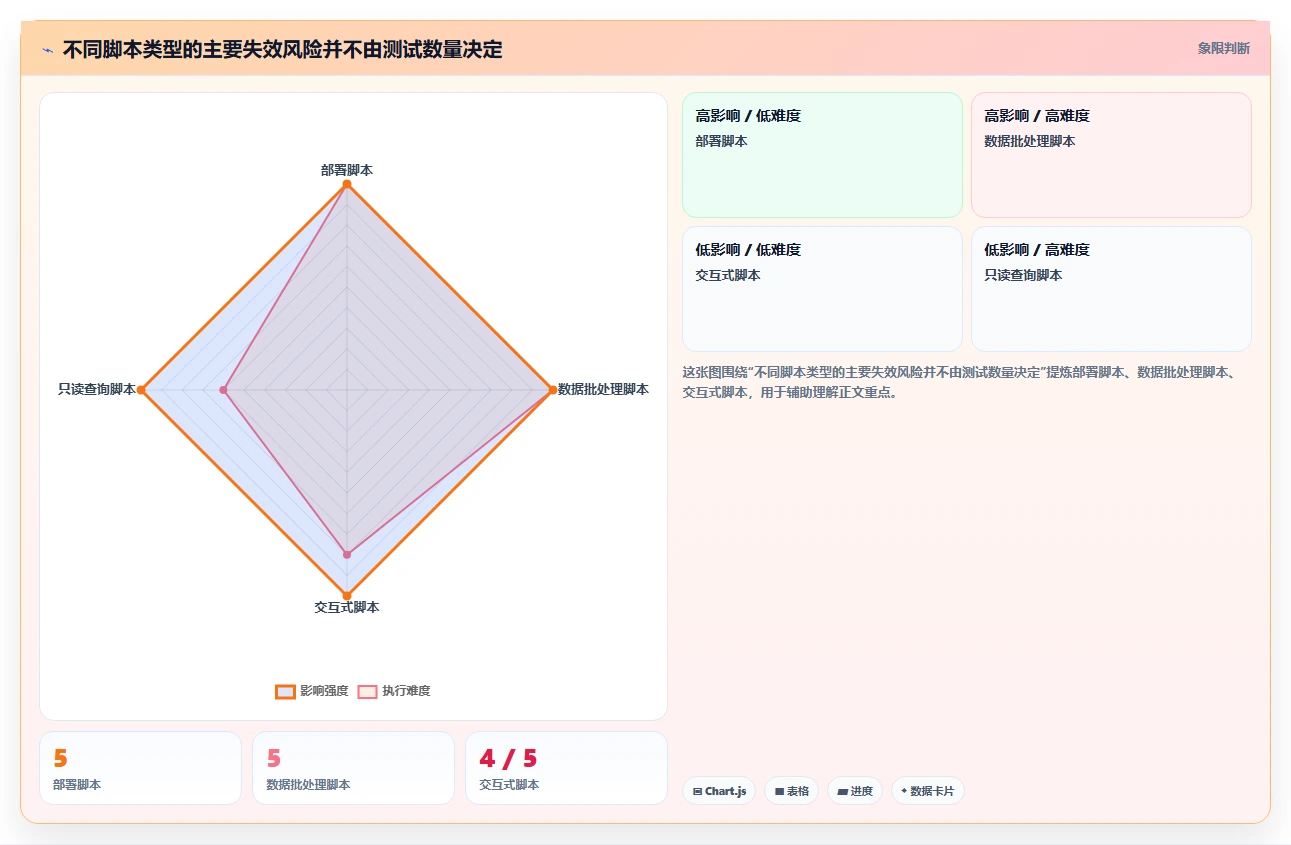Open the 高影响 / 低难度 quadrant card
The height and width of the screenshot is (845, 1291).
pos(822,155)
